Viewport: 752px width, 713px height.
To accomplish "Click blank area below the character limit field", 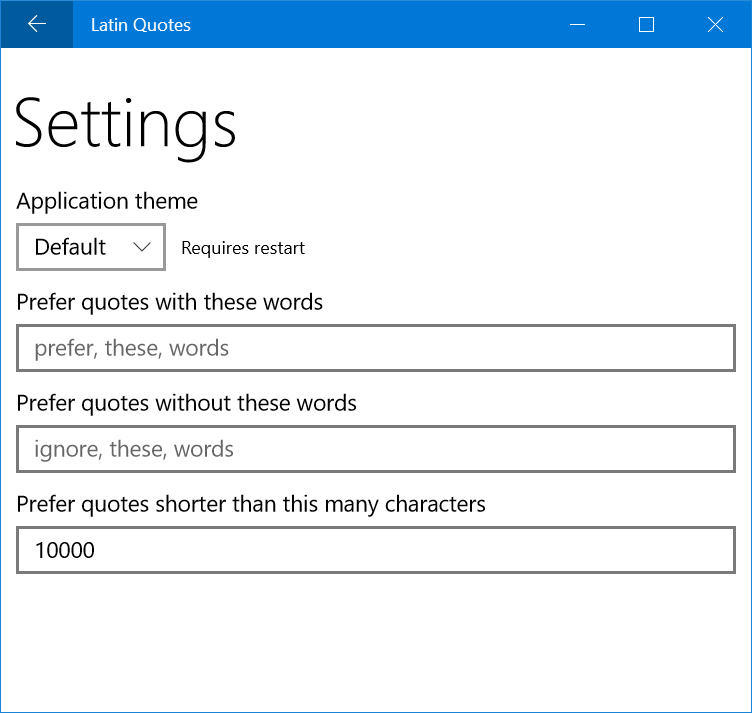I will (x=376, y=640).
